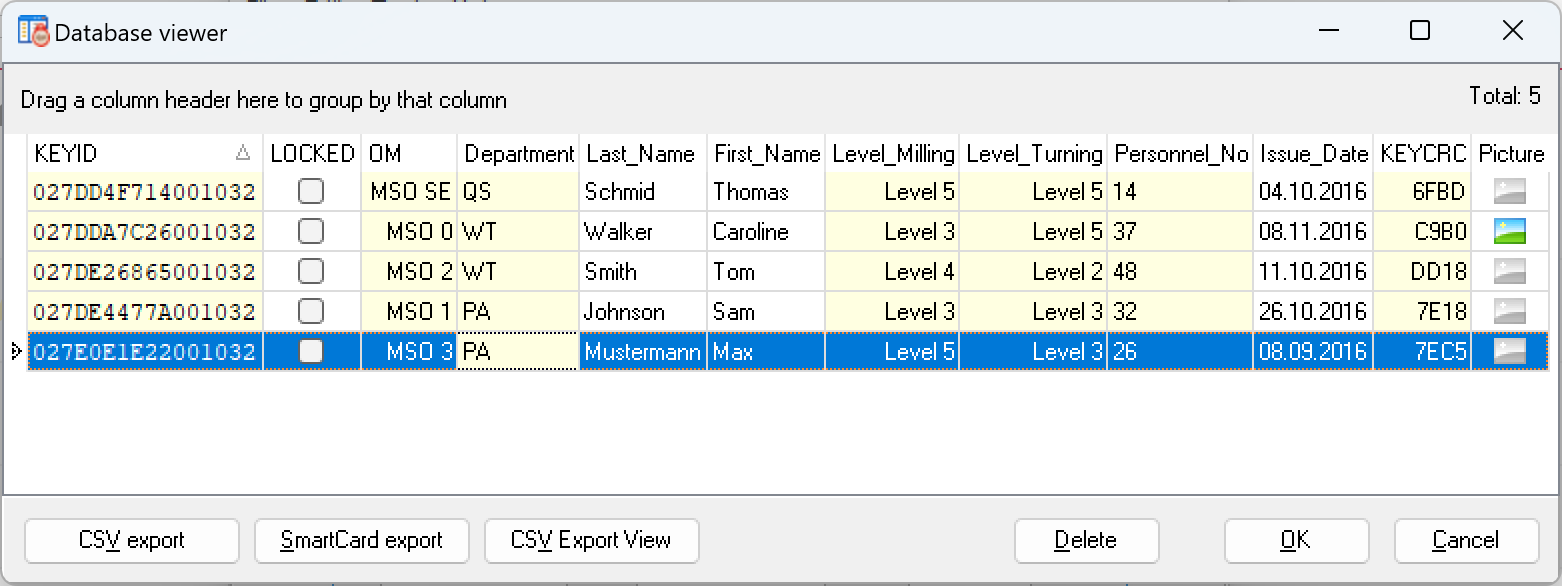Sort by Issue_Date column header
Viewport: 1562px width, 586px height.
[1313, 154]
